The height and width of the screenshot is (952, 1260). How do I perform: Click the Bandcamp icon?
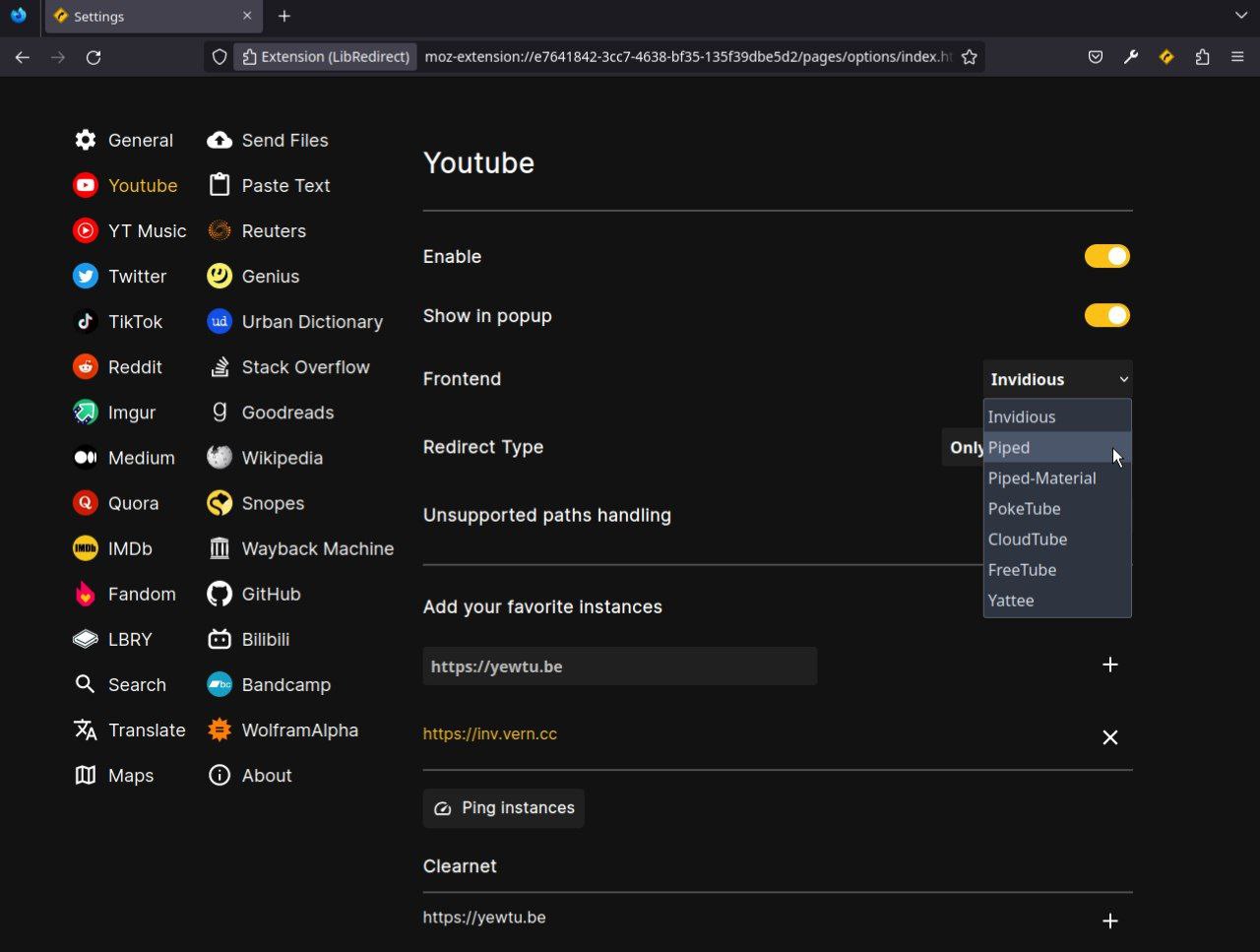point(220,684)
